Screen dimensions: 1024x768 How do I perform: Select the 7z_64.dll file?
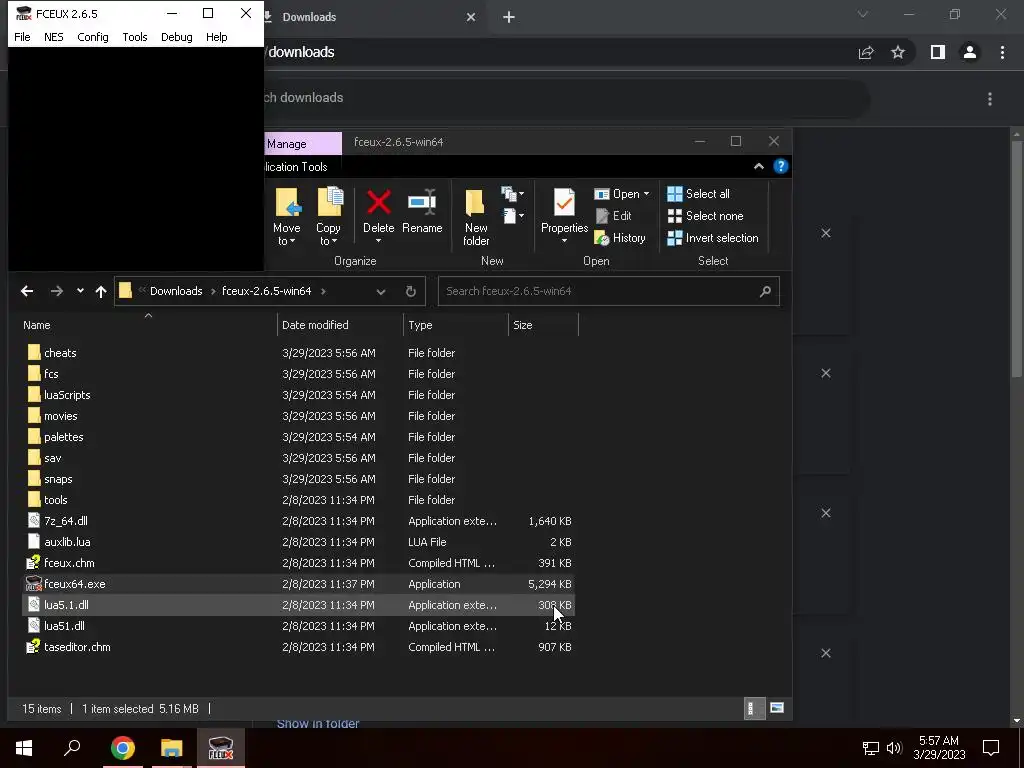pyautogui.click(x=298, y=521)
